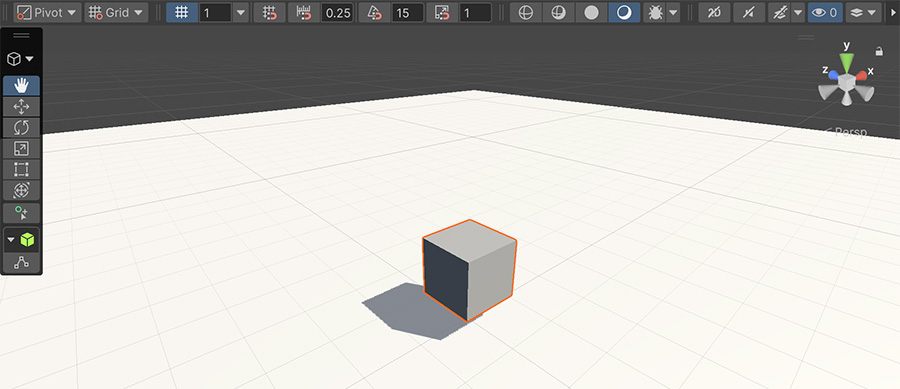Image resolution: width=900 pixels, height=389 pixels.
Task: Open the debug draw mode dropdown
Action: 673,13
